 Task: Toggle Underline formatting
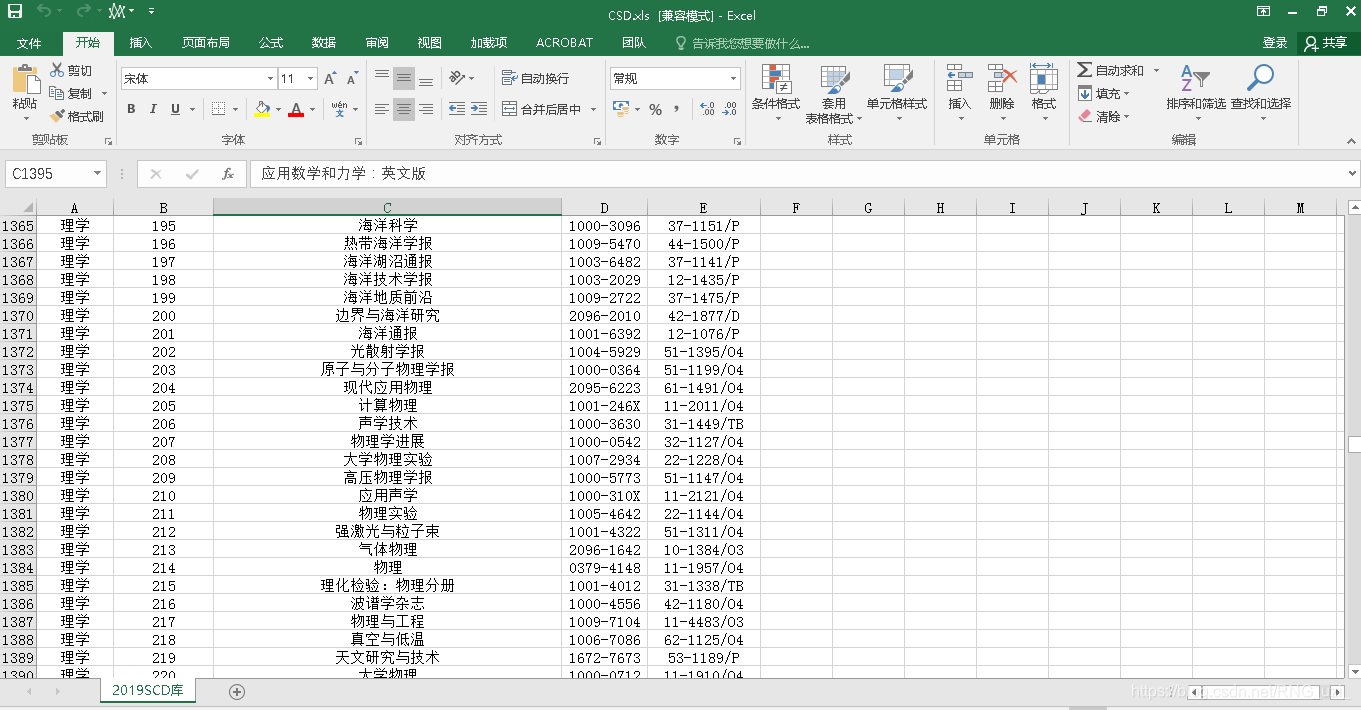pos(176,109)
